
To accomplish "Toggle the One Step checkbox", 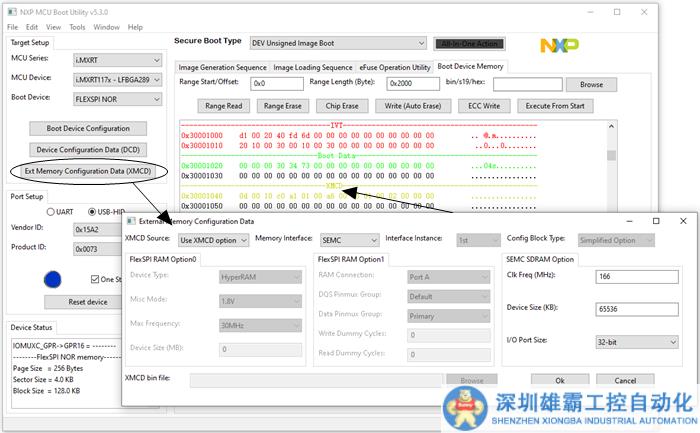I will pyautogui.click(x=97, y=280).
